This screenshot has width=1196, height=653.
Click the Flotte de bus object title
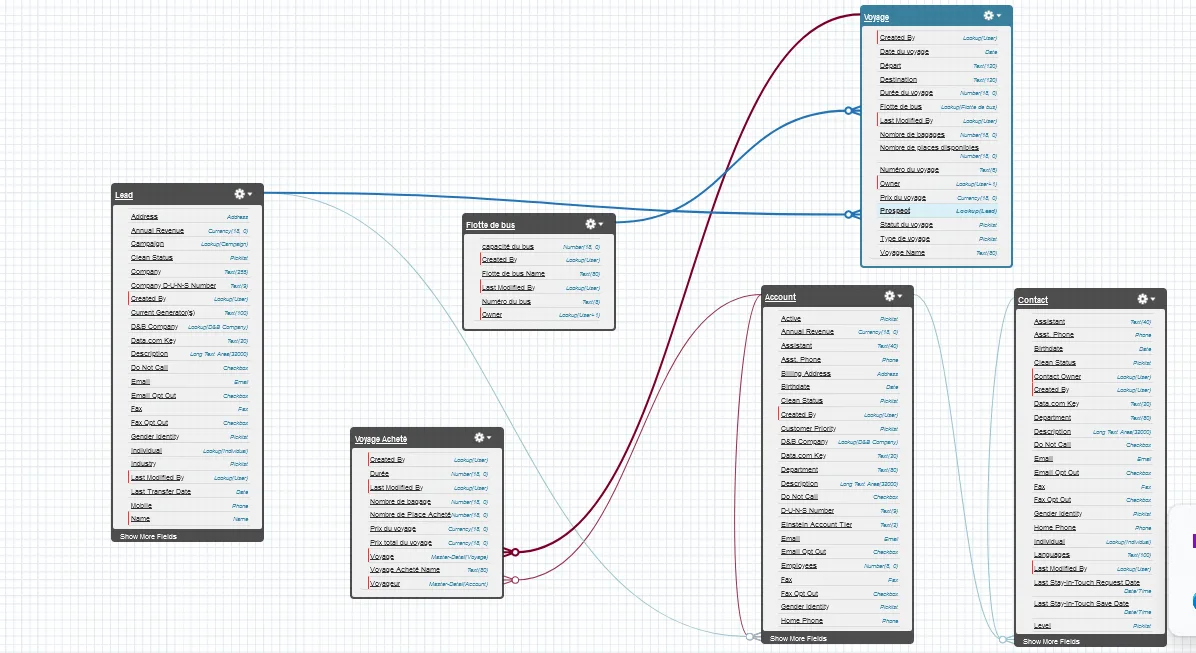tap(490, 225)
